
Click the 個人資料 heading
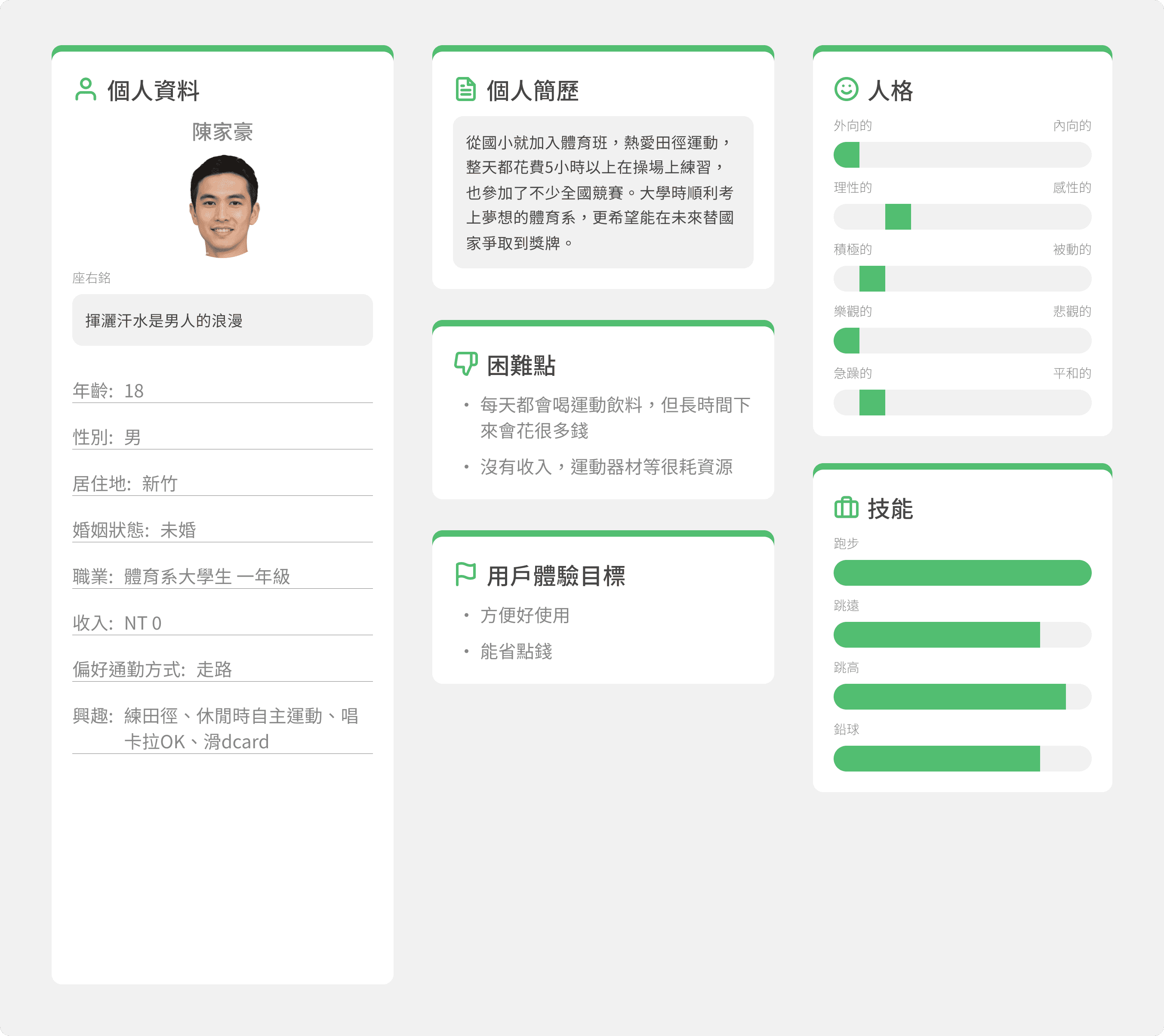click(154, 90)
